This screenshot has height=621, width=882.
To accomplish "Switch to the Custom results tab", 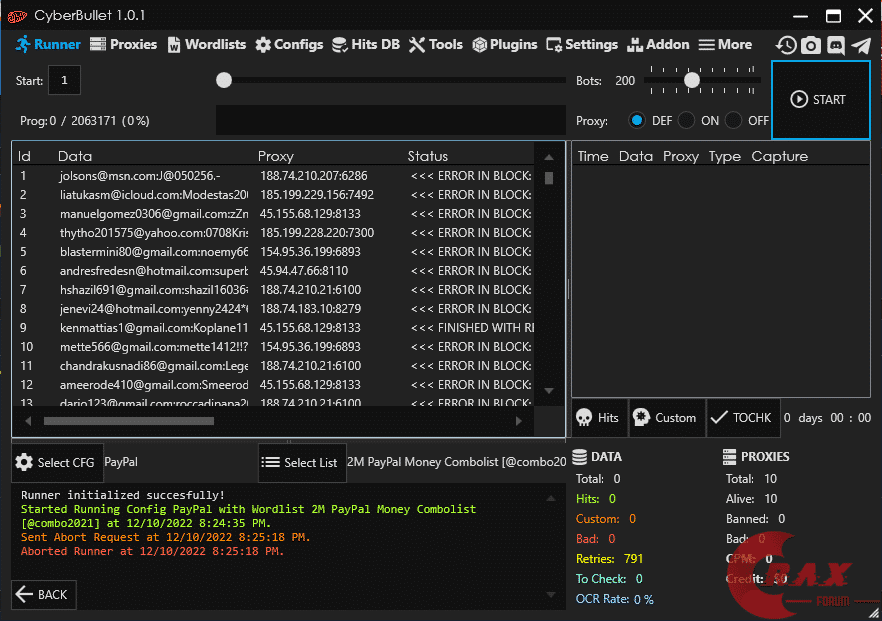I will pos(666,418).
